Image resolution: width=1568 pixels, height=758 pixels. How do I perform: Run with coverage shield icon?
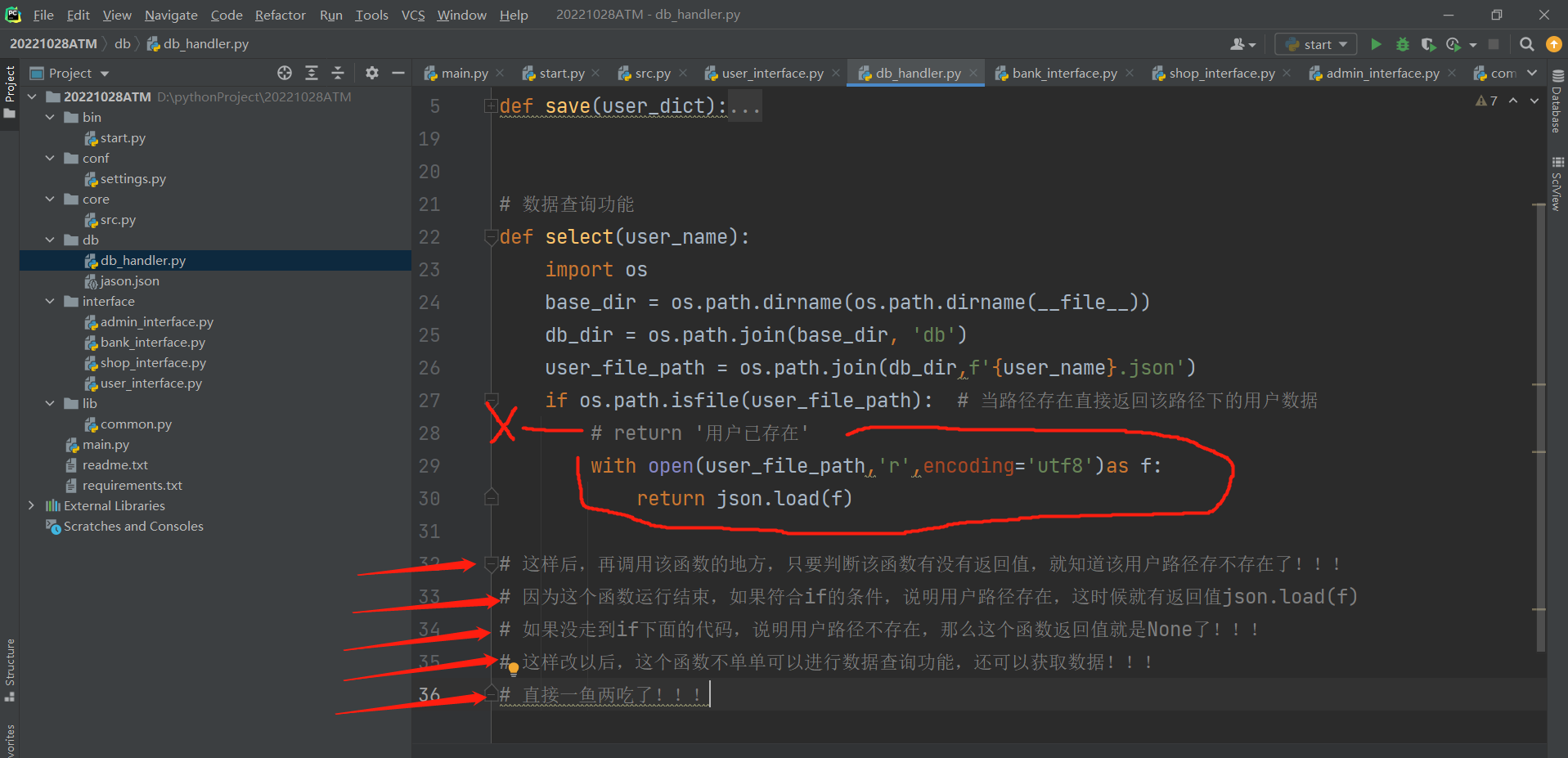(x=1428, y=44)
